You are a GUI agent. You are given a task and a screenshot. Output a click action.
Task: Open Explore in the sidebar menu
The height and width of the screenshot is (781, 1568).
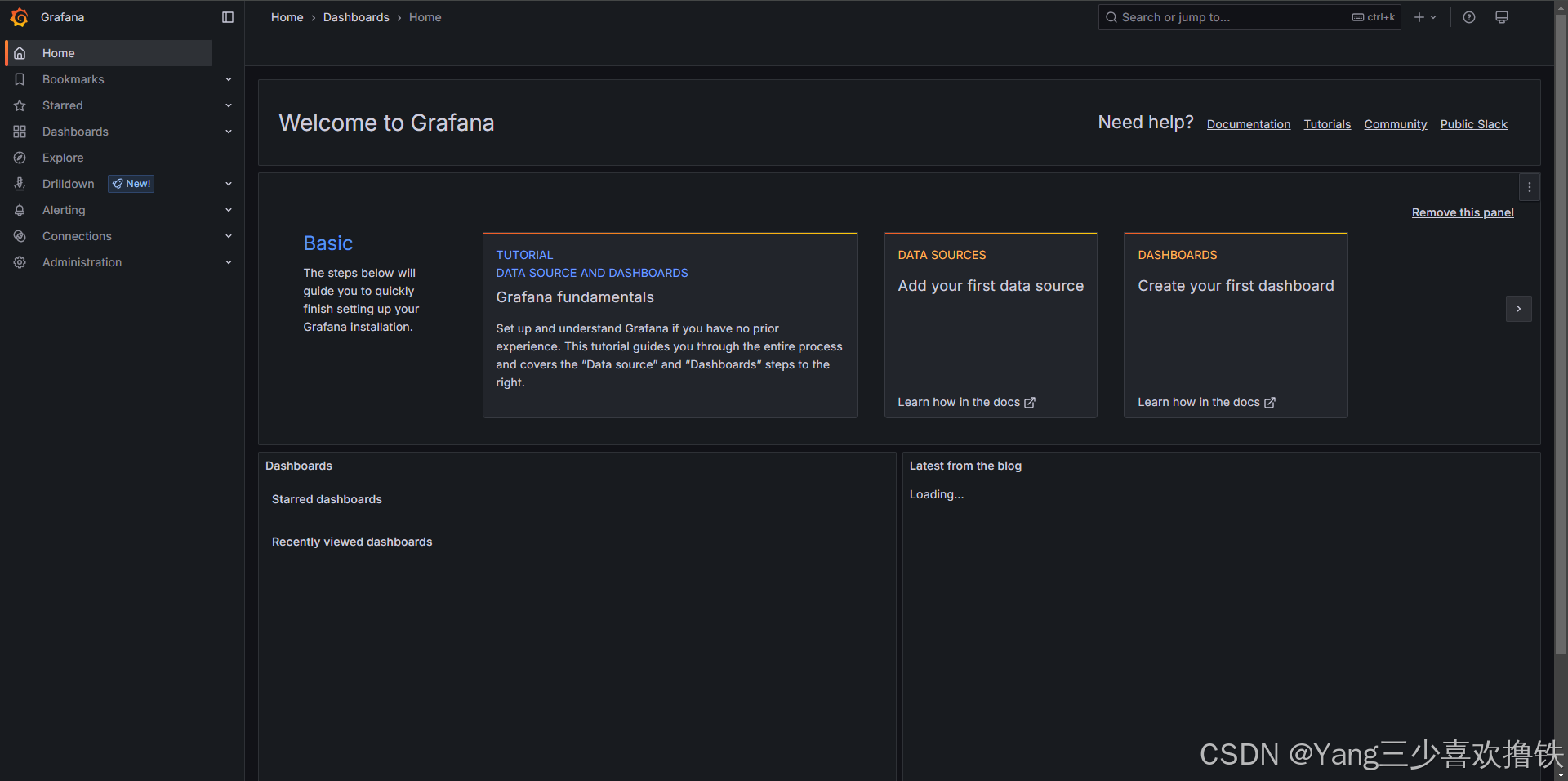[x=63, y=158]
